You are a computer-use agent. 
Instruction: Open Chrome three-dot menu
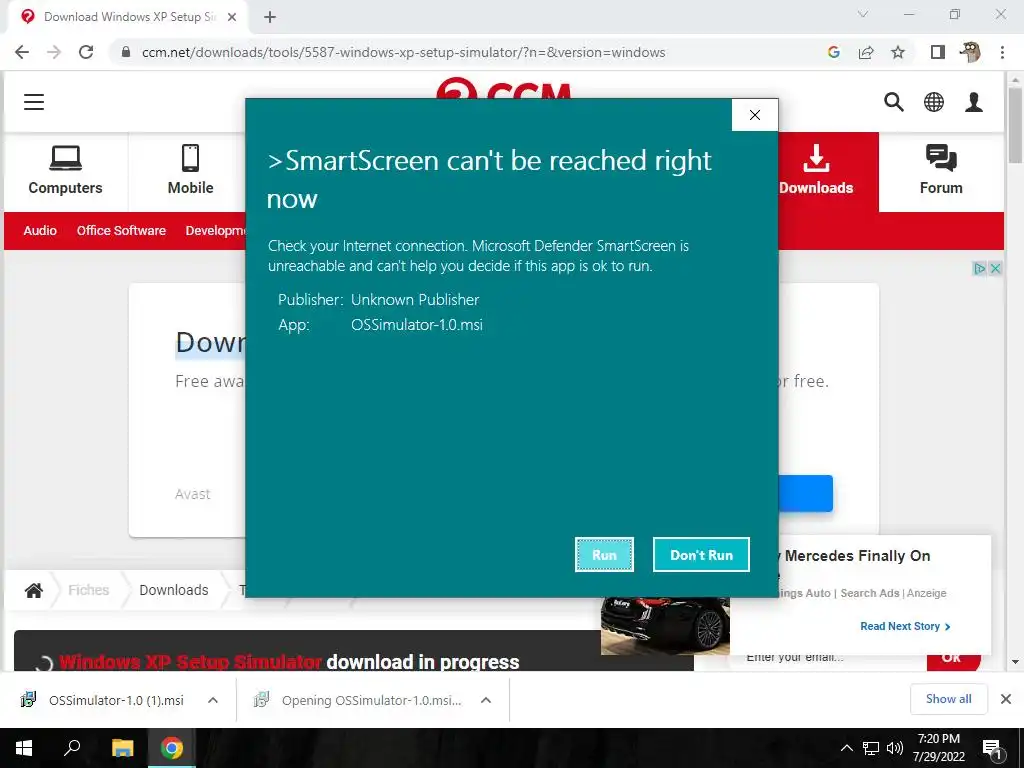(1002, 52)
